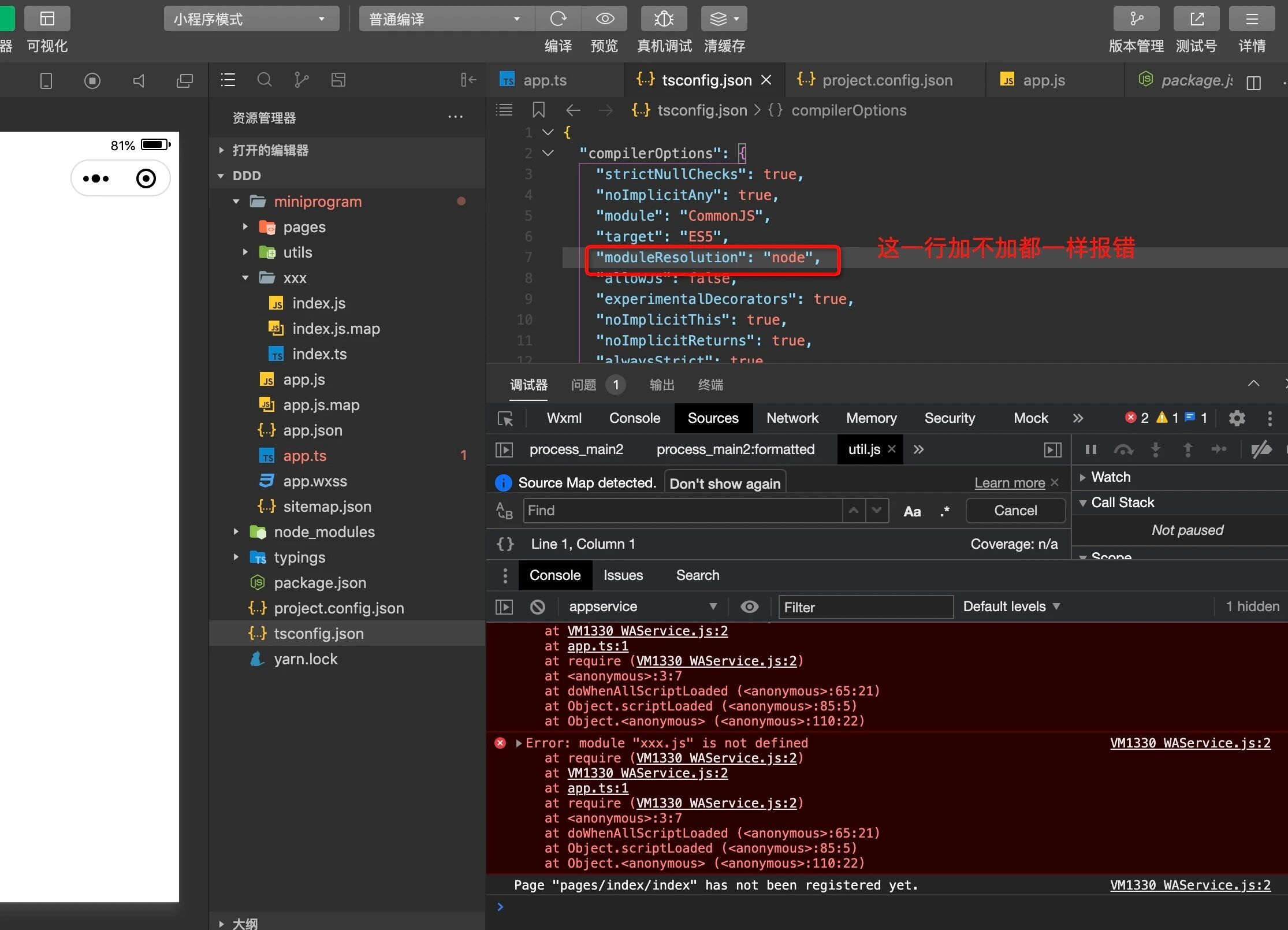Open version management branch icon
The height and width of the screenshot is (930, 1288).
pos(1136,19)
